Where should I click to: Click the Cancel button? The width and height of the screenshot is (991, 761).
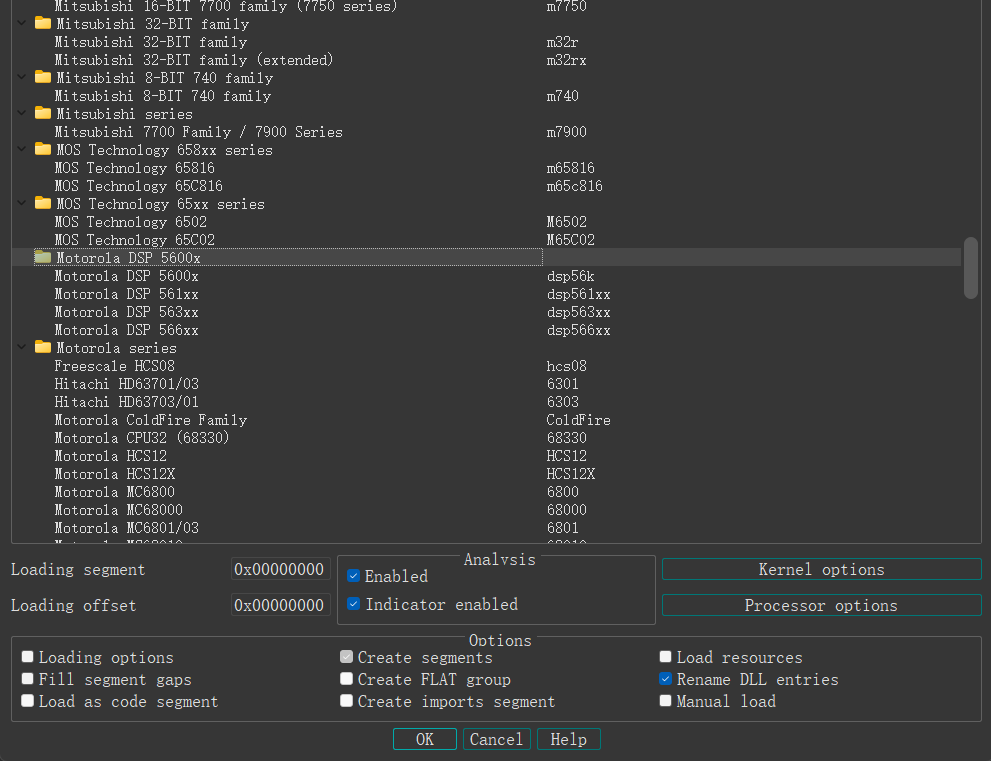click(x=497, y=740)
